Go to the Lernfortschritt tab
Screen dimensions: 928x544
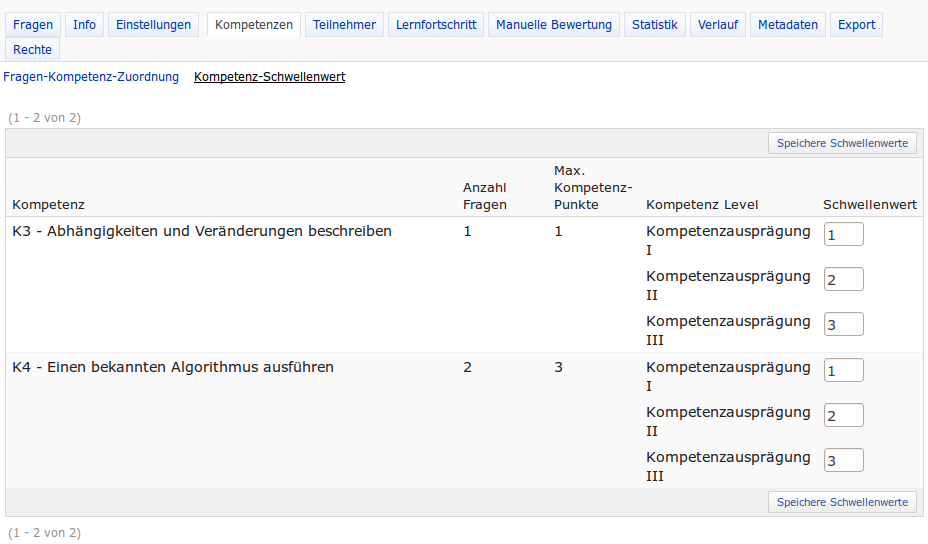point(436,25)
